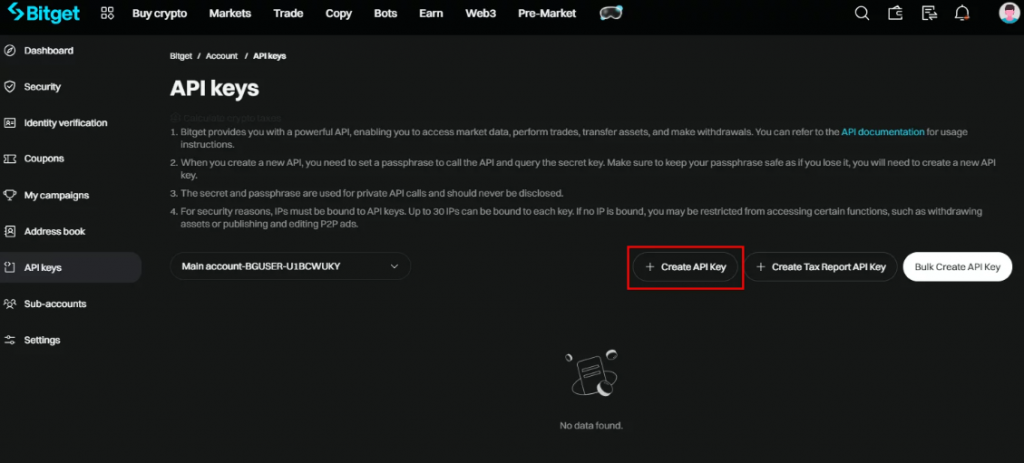Click the Account breadcrumb link

coord(222,56)
